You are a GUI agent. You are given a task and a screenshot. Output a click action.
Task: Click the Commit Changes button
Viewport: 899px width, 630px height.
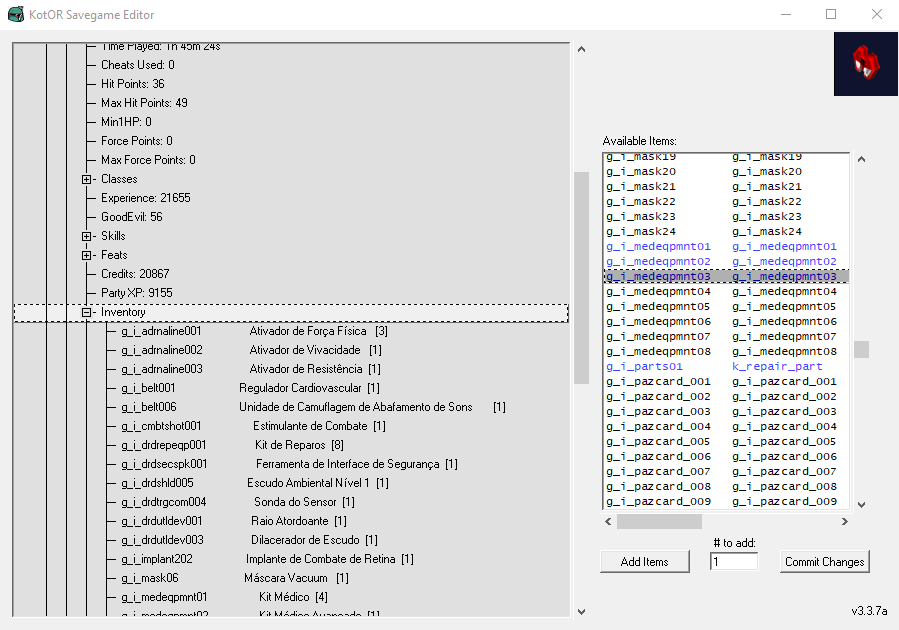(x=824, y=562)
